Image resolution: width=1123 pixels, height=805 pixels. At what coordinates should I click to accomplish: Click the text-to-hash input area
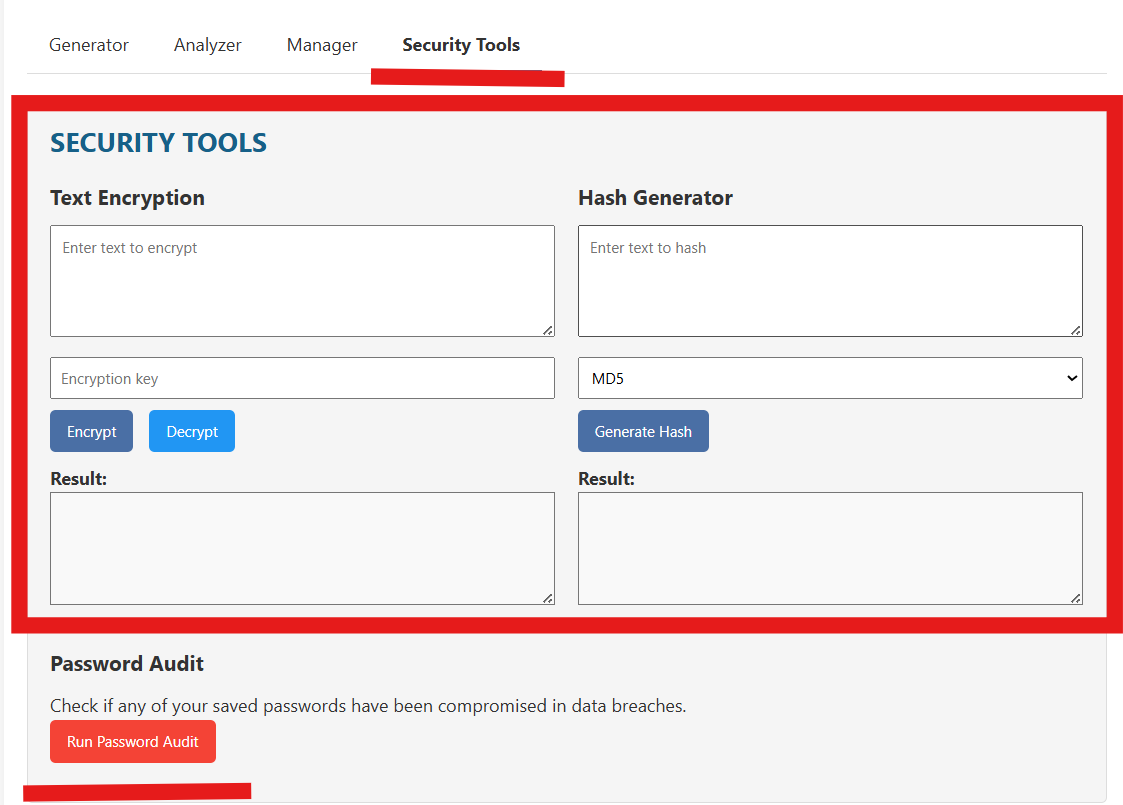pos(830,281)
